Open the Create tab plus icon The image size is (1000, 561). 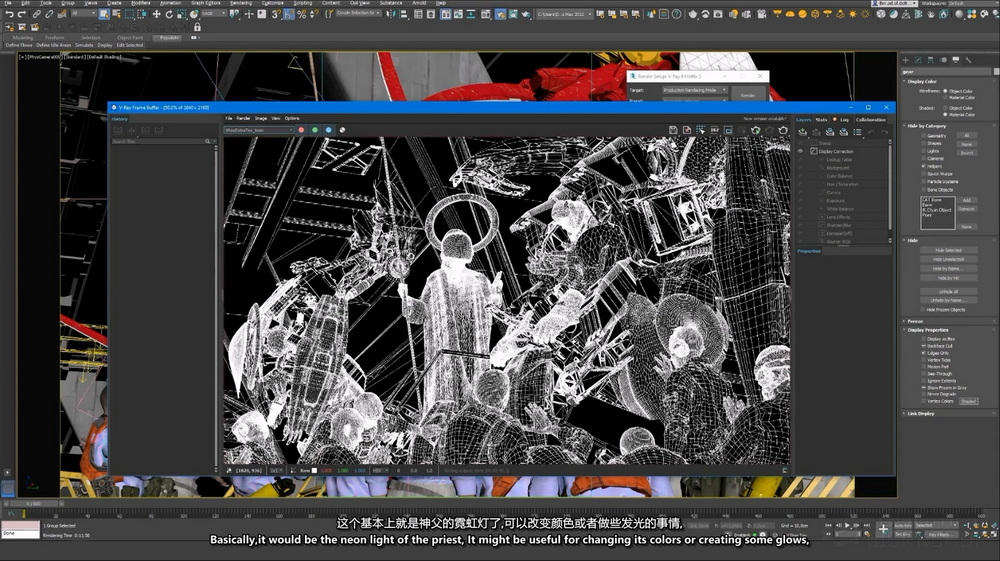[x=906, y=60]
